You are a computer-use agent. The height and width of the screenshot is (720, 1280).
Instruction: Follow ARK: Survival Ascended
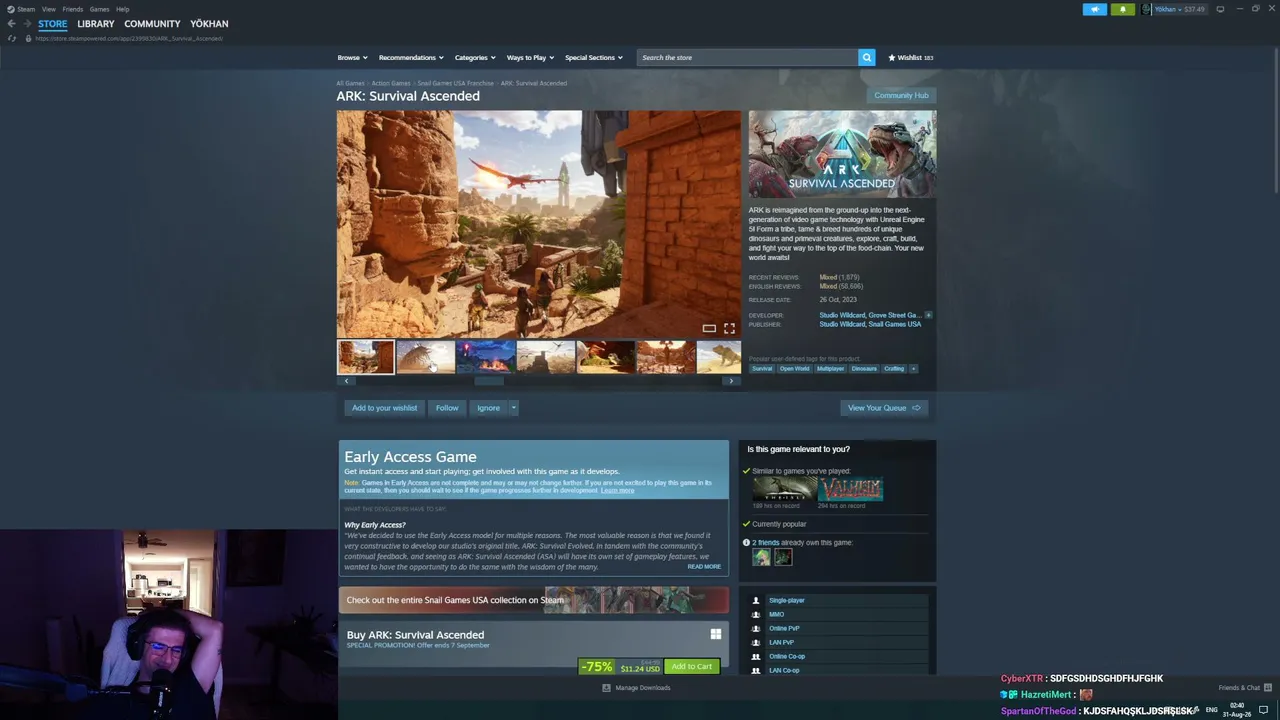[447, 408]
